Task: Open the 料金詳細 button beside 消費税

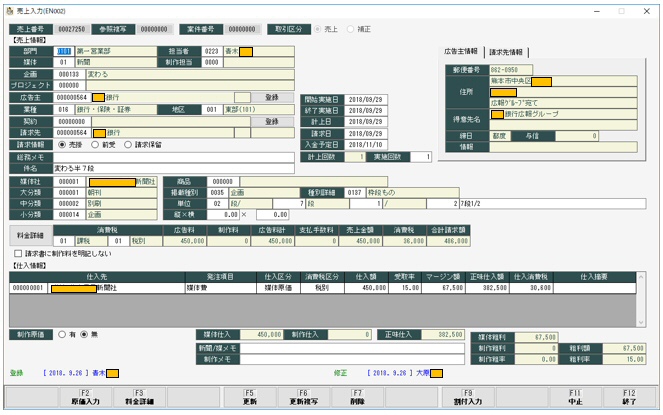Action: point(30,236)
